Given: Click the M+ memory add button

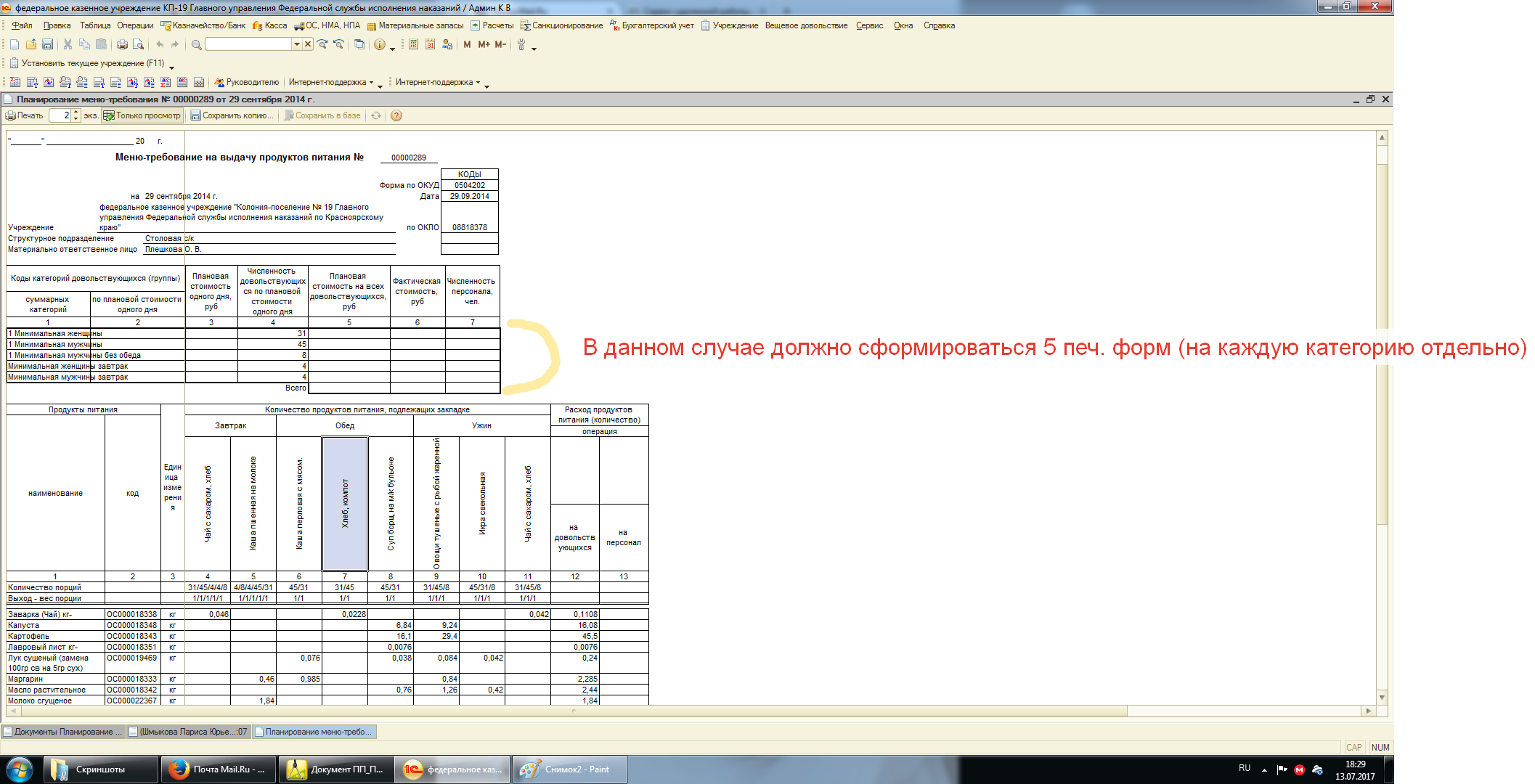Looking at the screenshot, I should (484, 44).
